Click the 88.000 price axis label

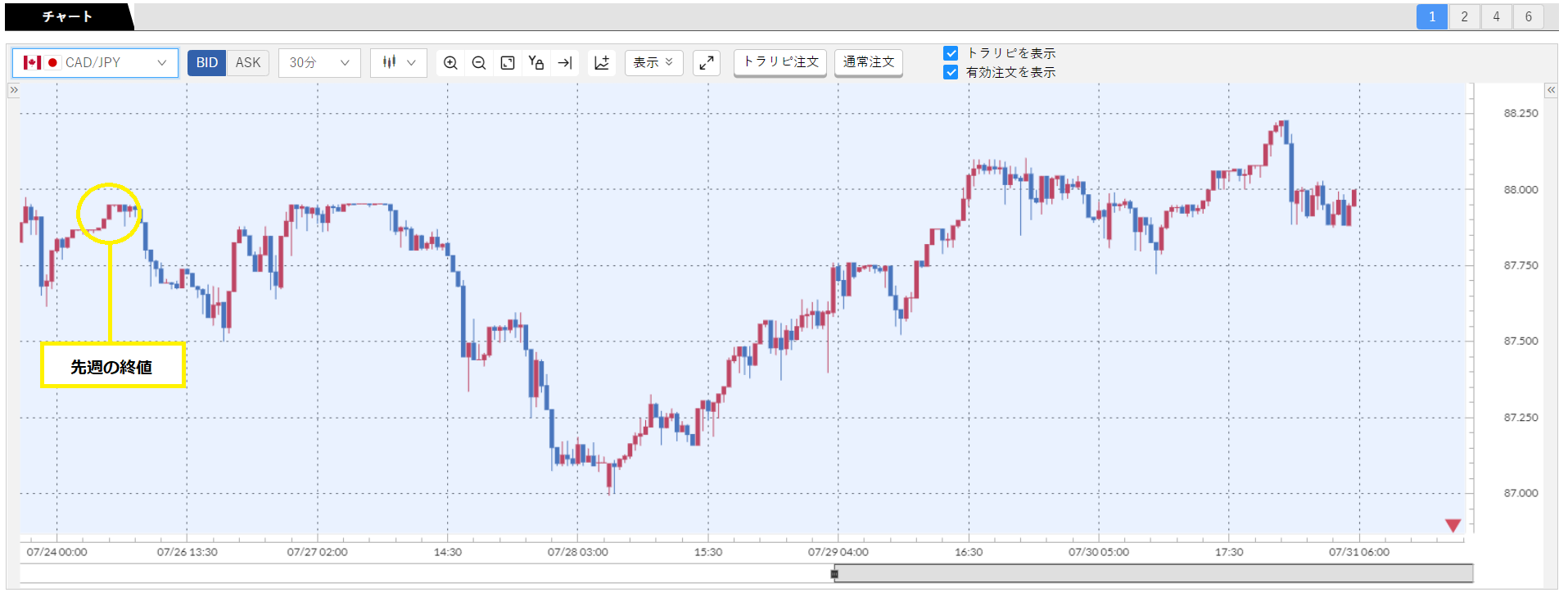1521,189
